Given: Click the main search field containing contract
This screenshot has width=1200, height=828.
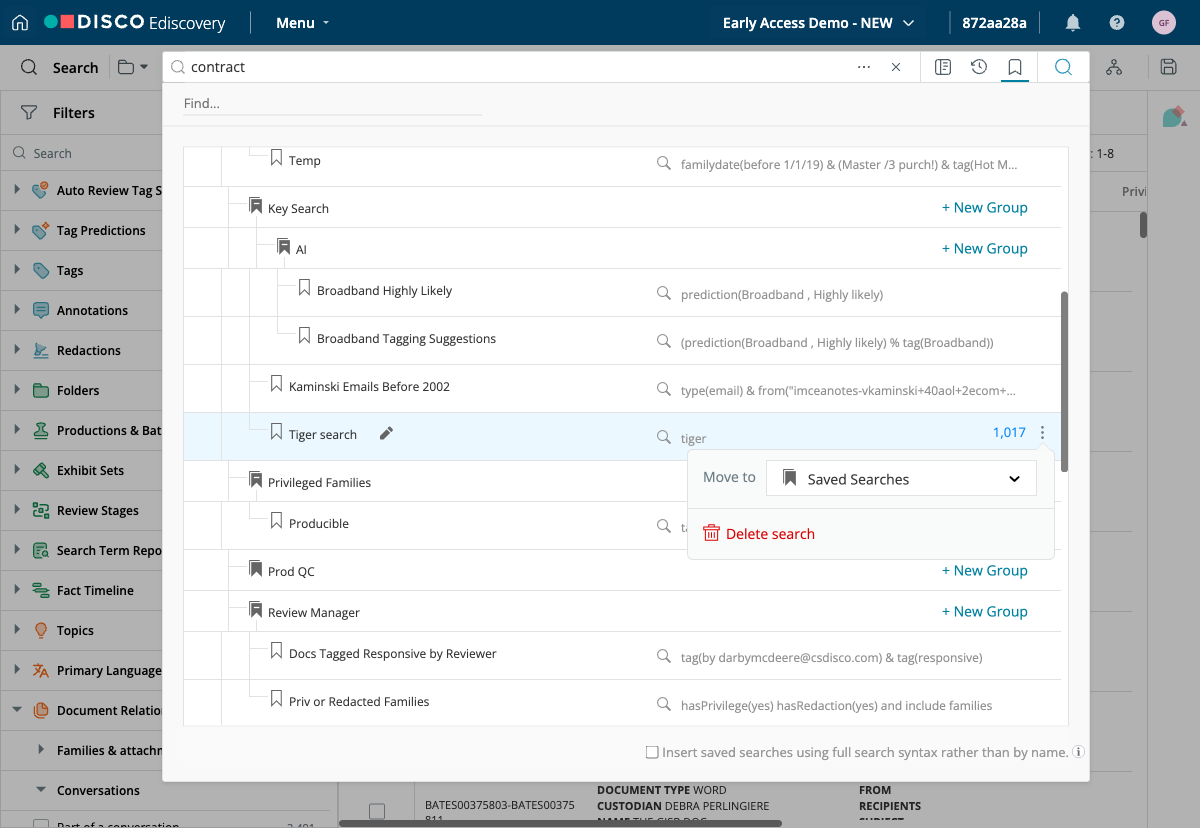Looking at the screenshot, I should tap(512, 67).
